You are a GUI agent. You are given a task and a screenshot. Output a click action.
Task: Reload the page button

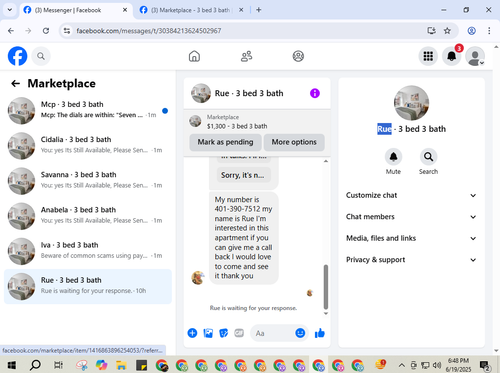coord(46,31)
